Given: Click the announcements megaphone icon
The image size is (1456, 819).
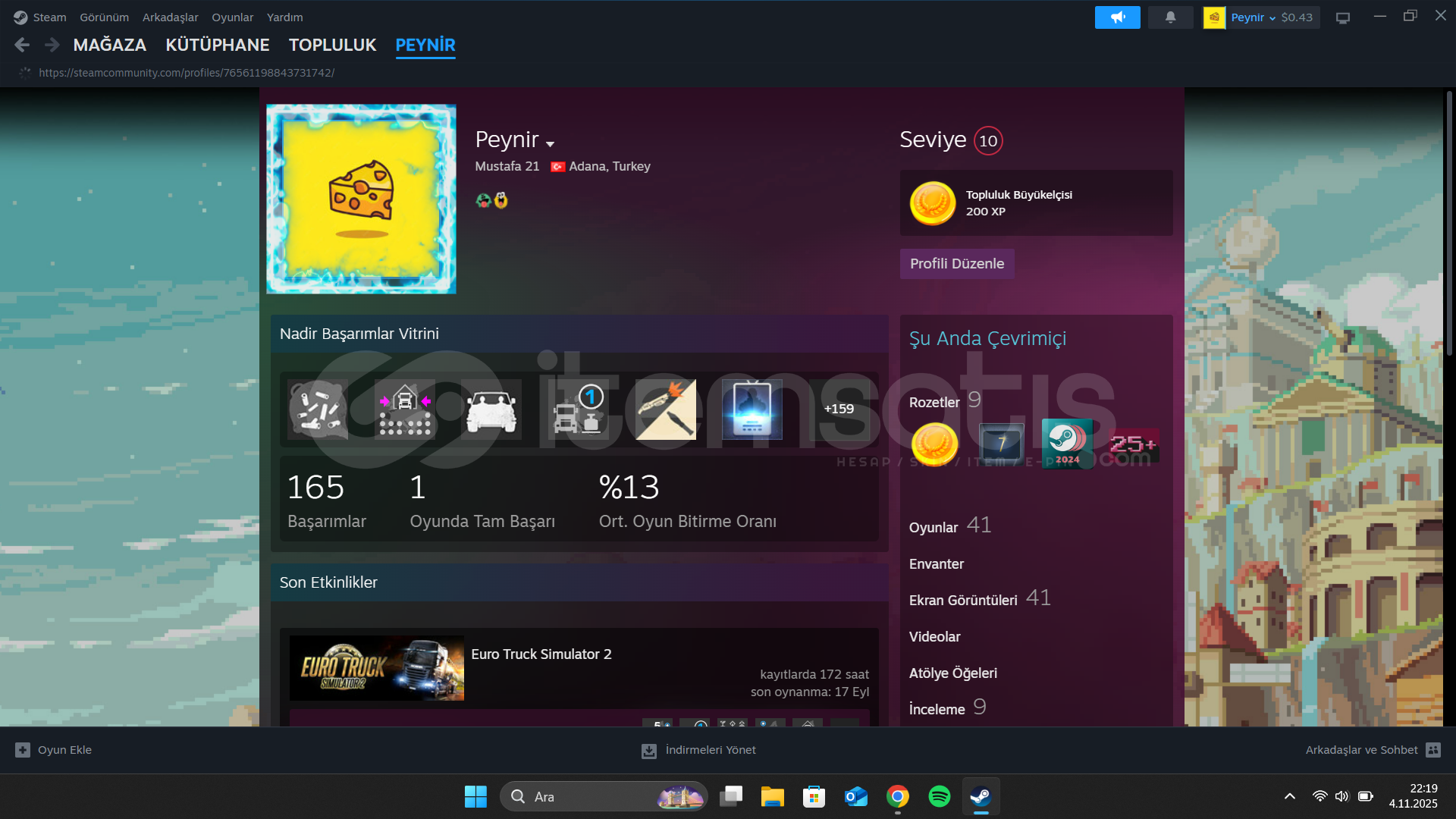Looking at the screenshot, I should point(1117,17).
